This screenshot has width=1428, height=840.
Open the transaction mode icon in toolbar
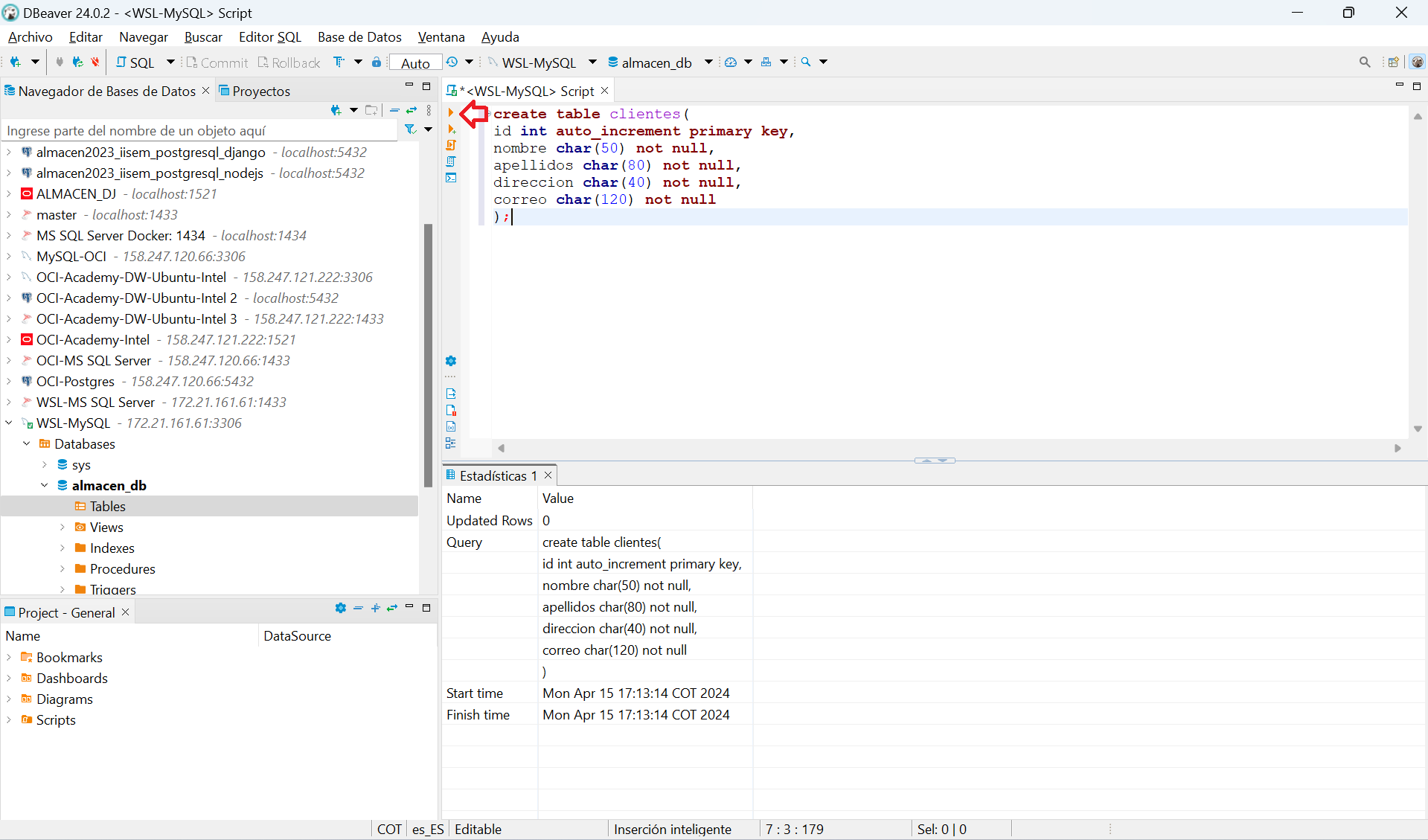pos(339,62)
